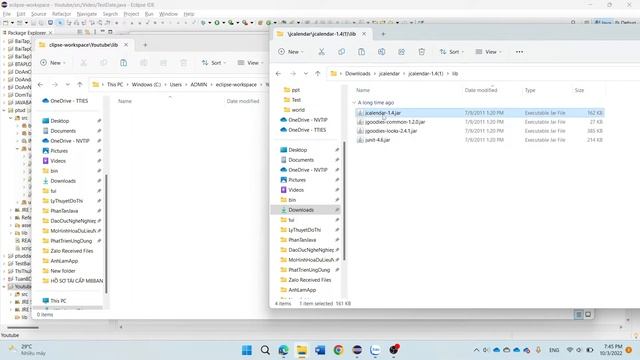Go up one folder in Youtube\lib window

coord(80,84)
